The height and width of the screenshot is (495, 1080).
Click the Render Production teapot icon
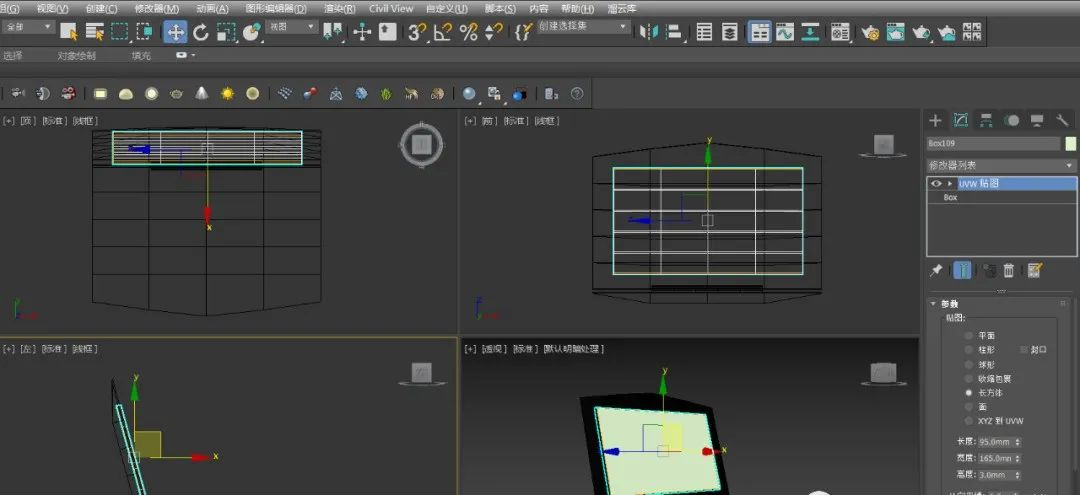pos(921,32)
